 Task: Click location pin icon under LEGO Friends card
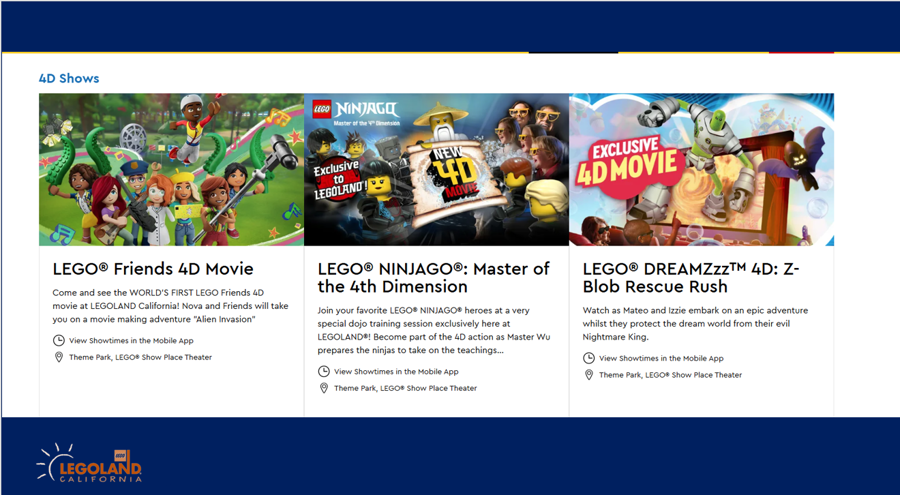point(59,357)
